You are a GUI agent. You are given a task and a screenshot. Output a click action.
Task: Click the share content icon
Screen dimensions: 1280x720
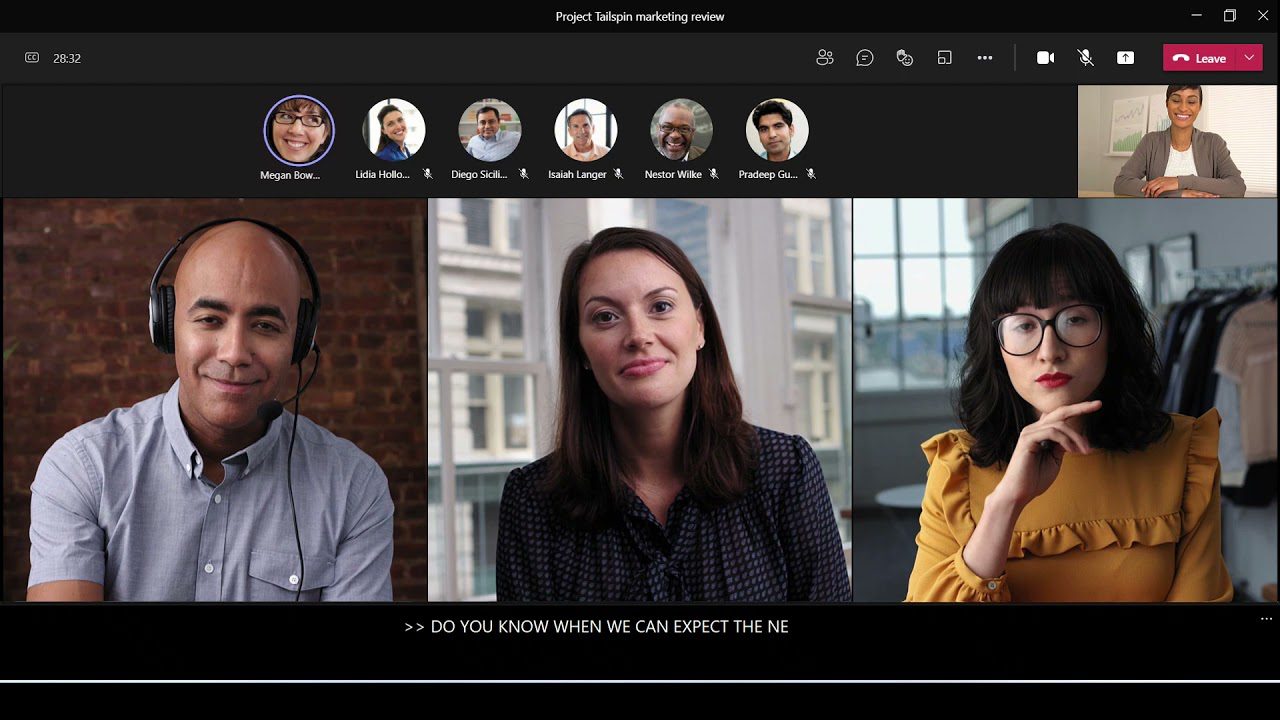[x=1125, y=58]
